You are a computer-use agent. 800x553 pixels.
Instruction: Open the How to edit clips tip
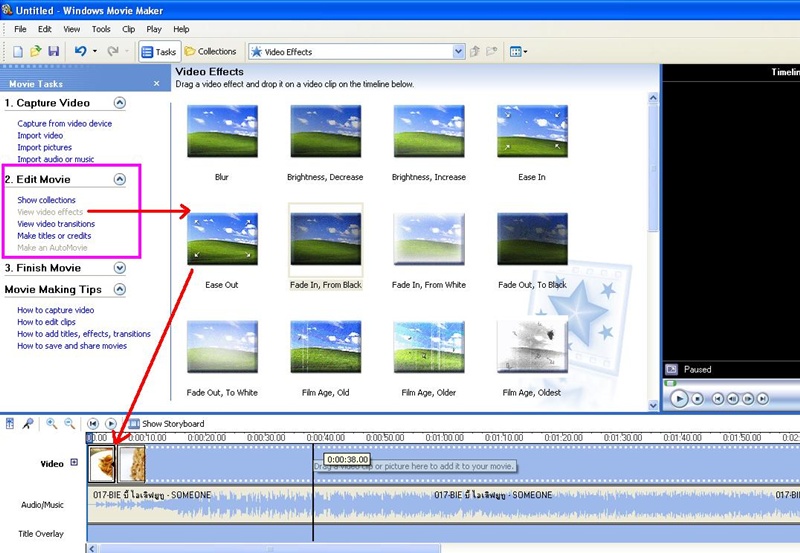46,322
